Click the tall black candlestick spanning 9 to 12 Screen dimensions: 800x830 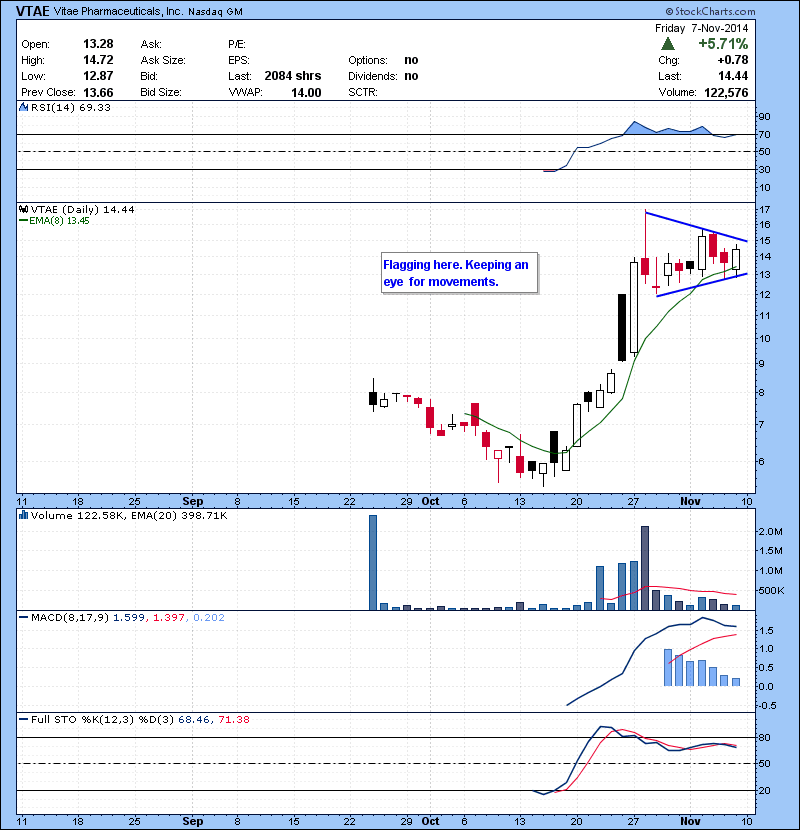[x=622, y=327]
